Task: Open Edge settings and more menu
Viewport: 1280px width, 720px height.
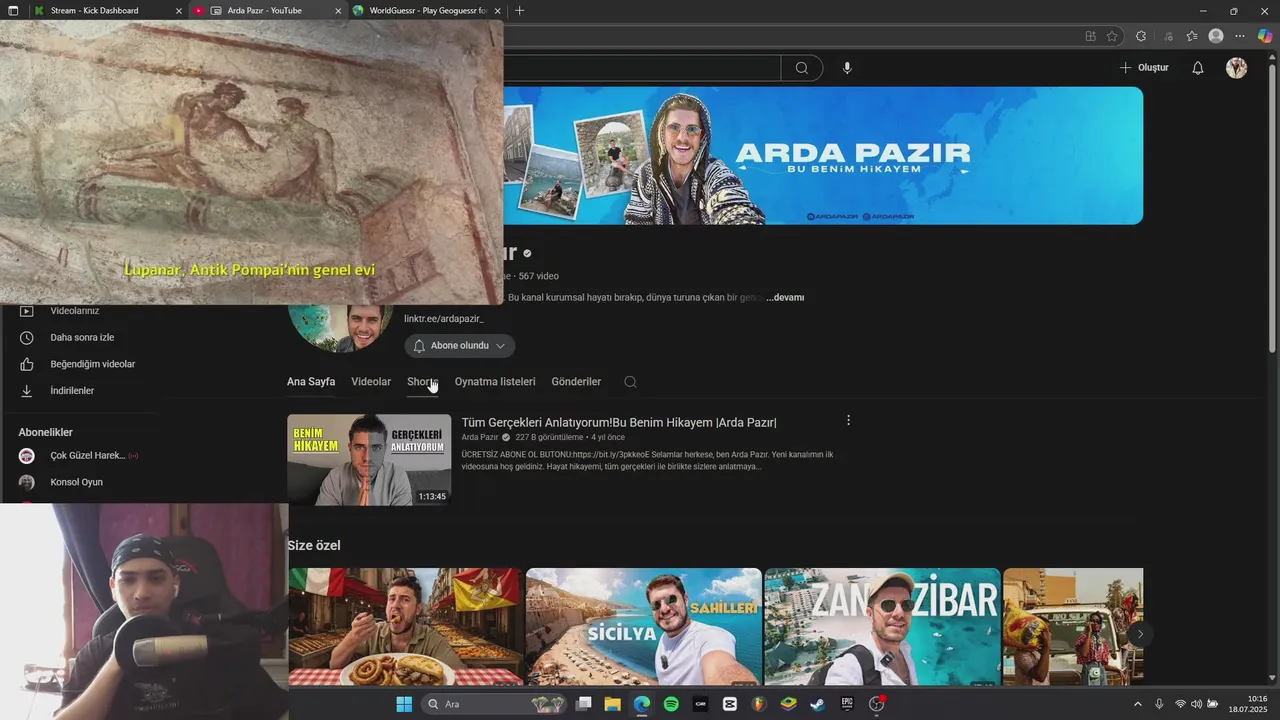Action: [x=1240, y=36]
